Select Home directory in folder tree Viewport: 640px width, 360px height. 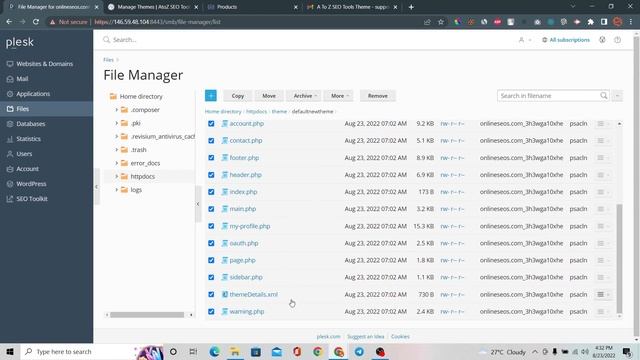(141, 96)
